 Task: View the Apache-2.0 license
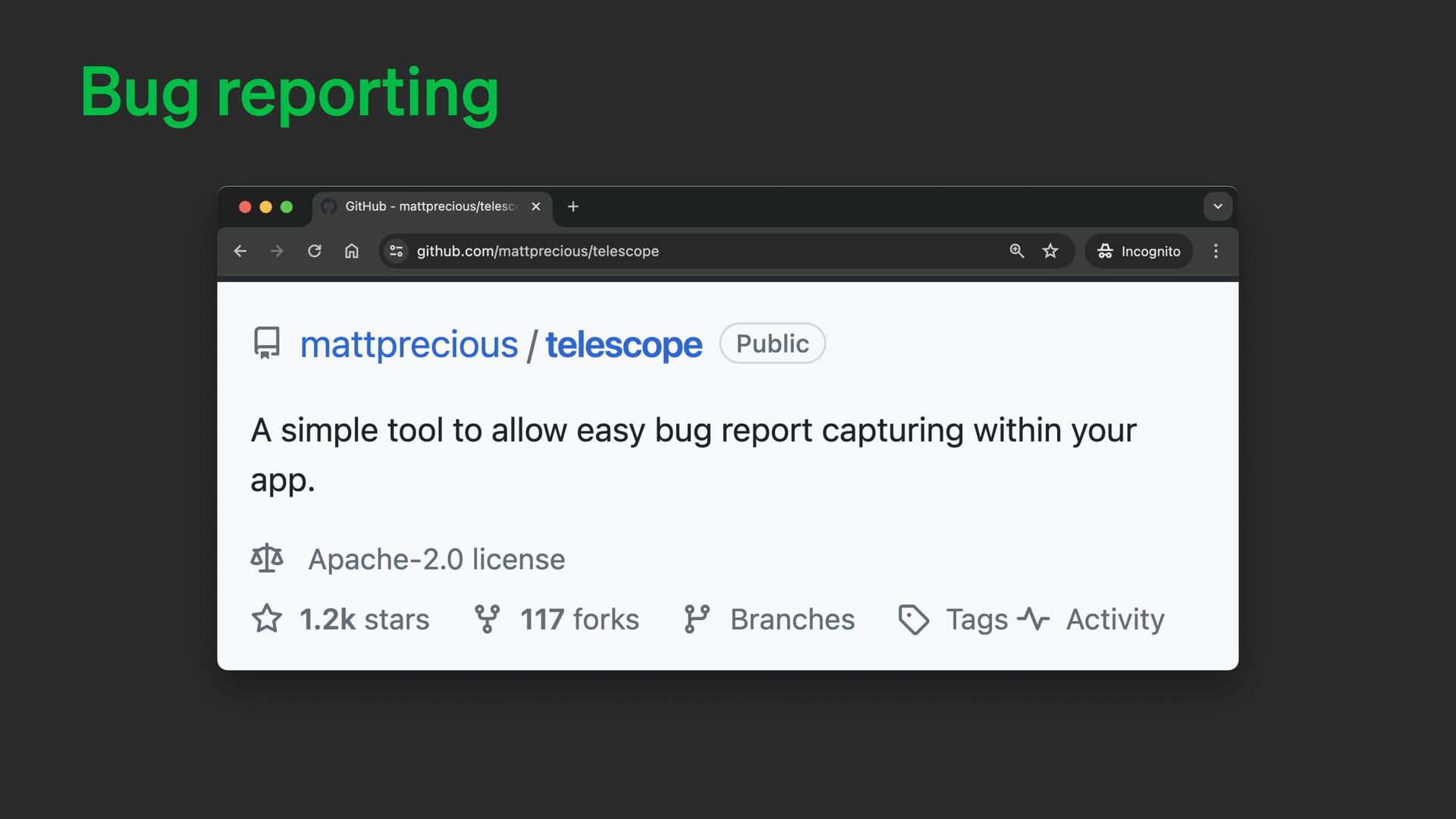pyautogui.click(x=436, y=560)
